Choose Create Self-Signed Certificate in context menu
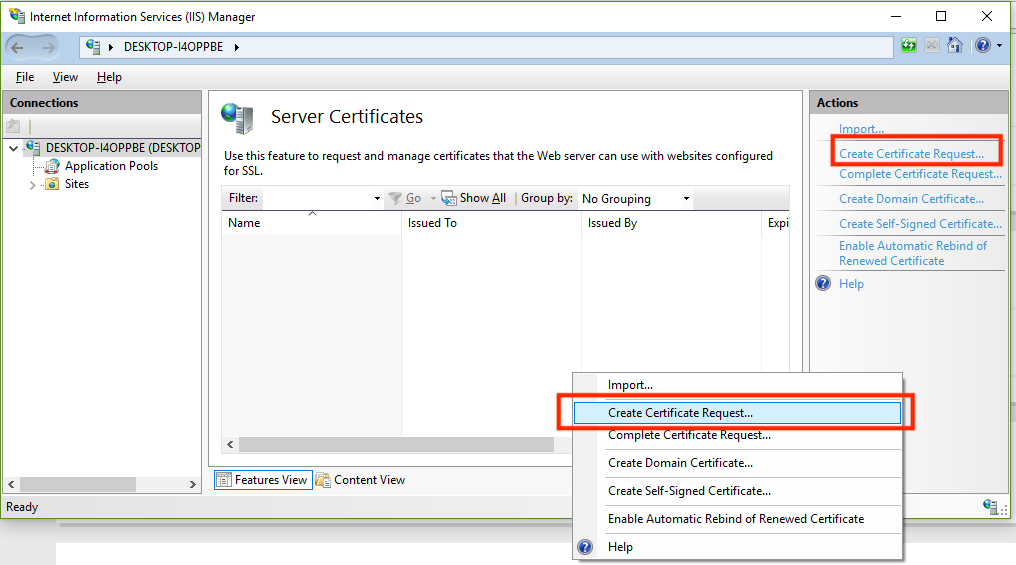The width and height of the screenshot is (1016, 565). coord(689,491)
